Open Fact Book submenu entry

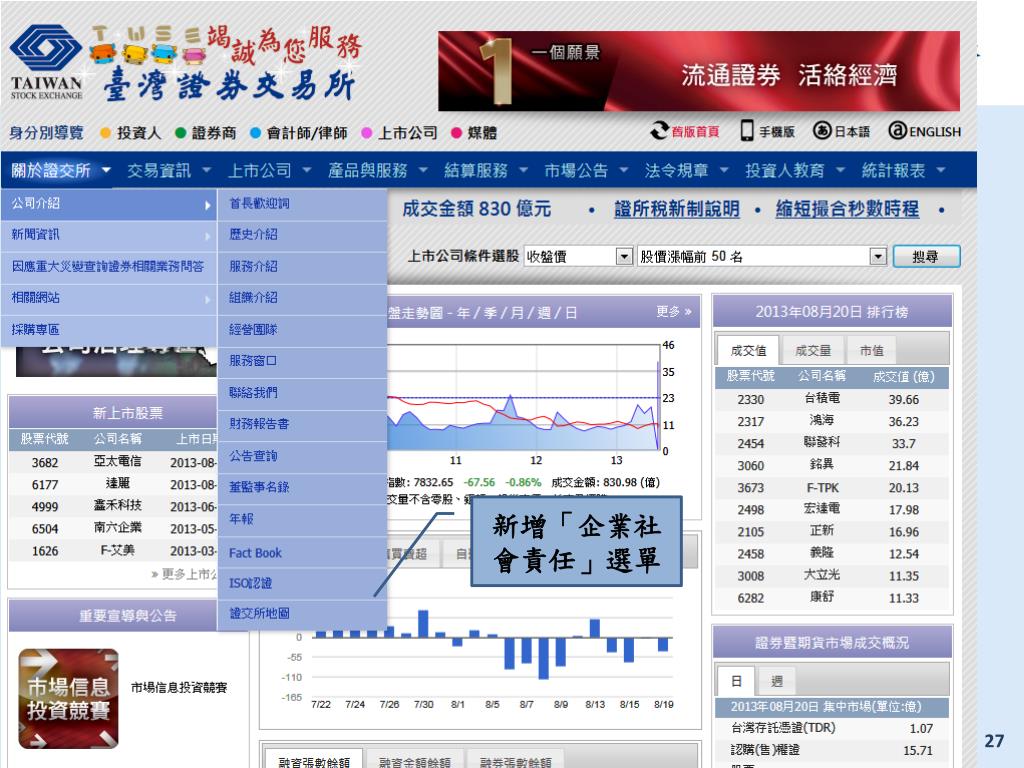click(x=302, y=552)
